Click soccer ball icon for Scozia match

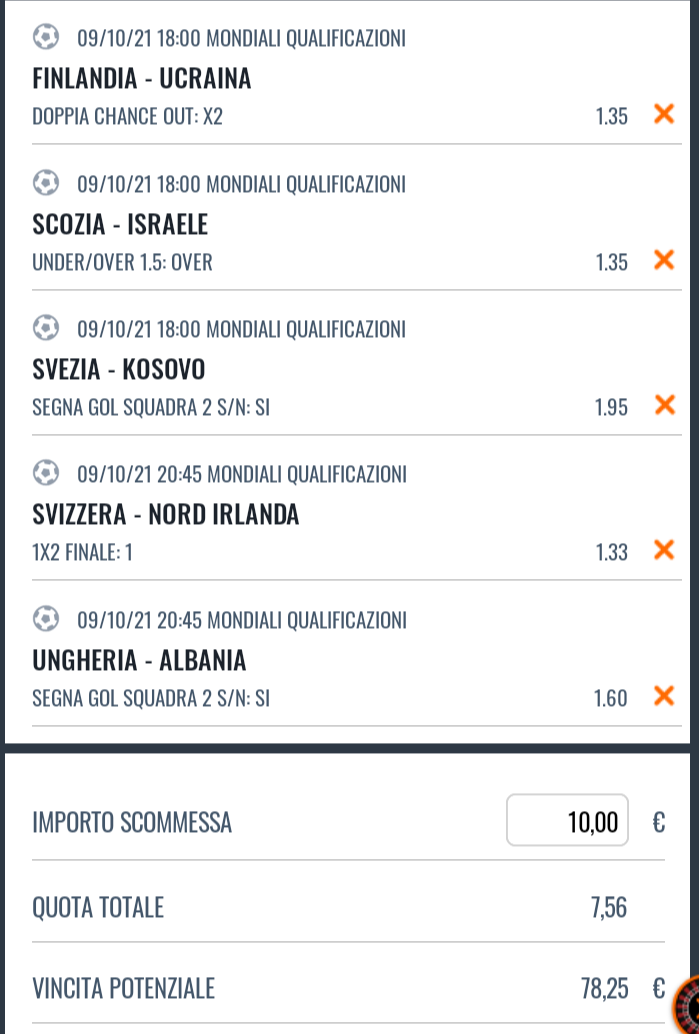(46, 183)
